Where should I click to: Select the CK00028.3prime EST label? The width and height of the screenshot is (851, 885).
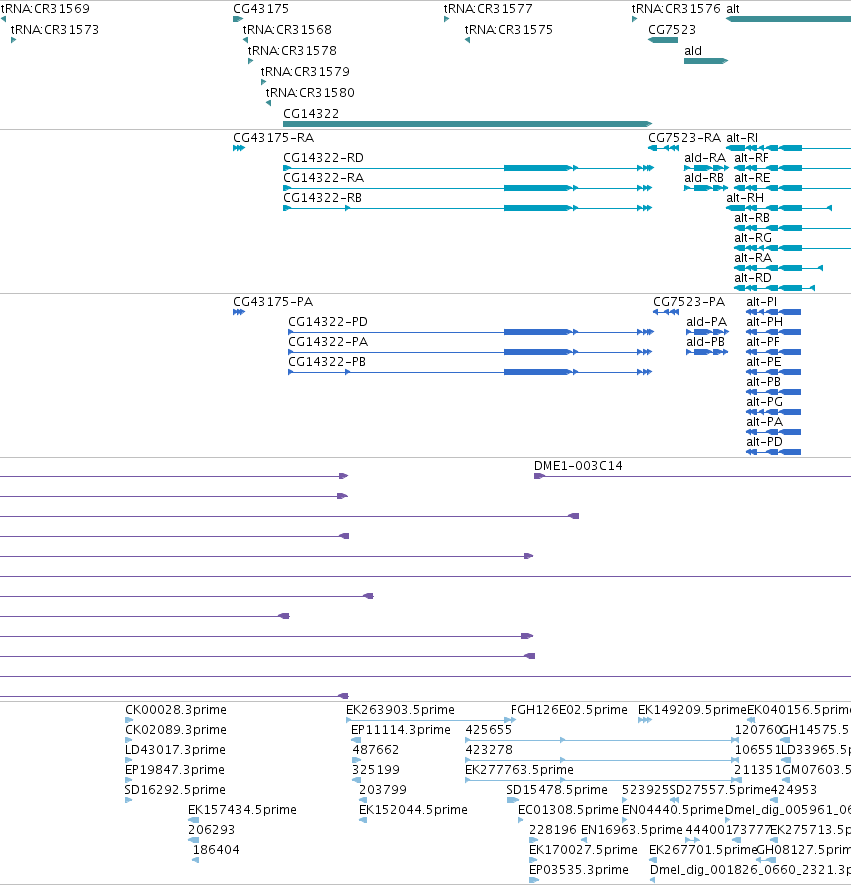point(176,710)
